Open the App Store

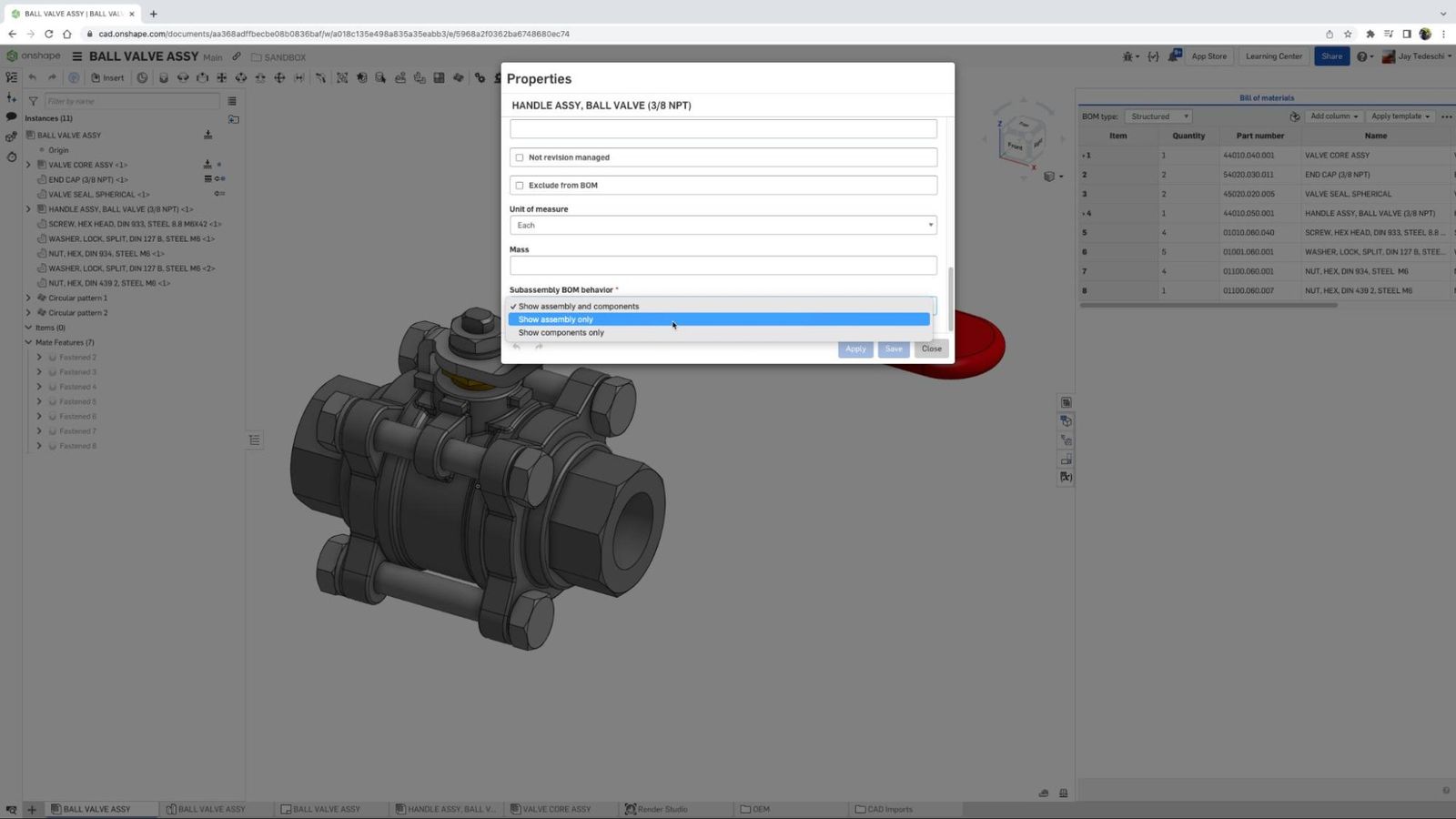[x=1208, y=56]
